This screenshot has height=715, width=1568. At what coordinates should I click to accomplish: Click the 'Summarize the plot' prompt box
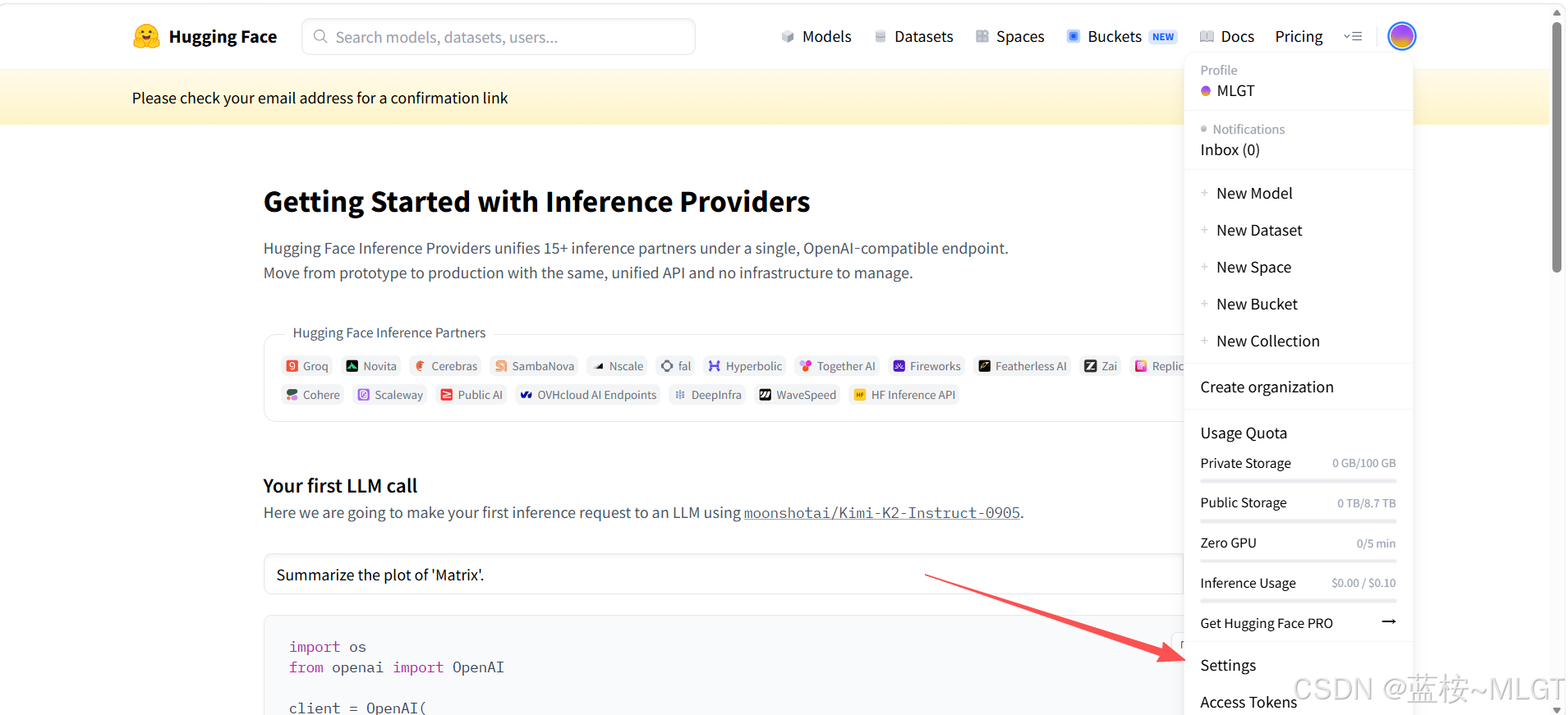coord(723,574)
